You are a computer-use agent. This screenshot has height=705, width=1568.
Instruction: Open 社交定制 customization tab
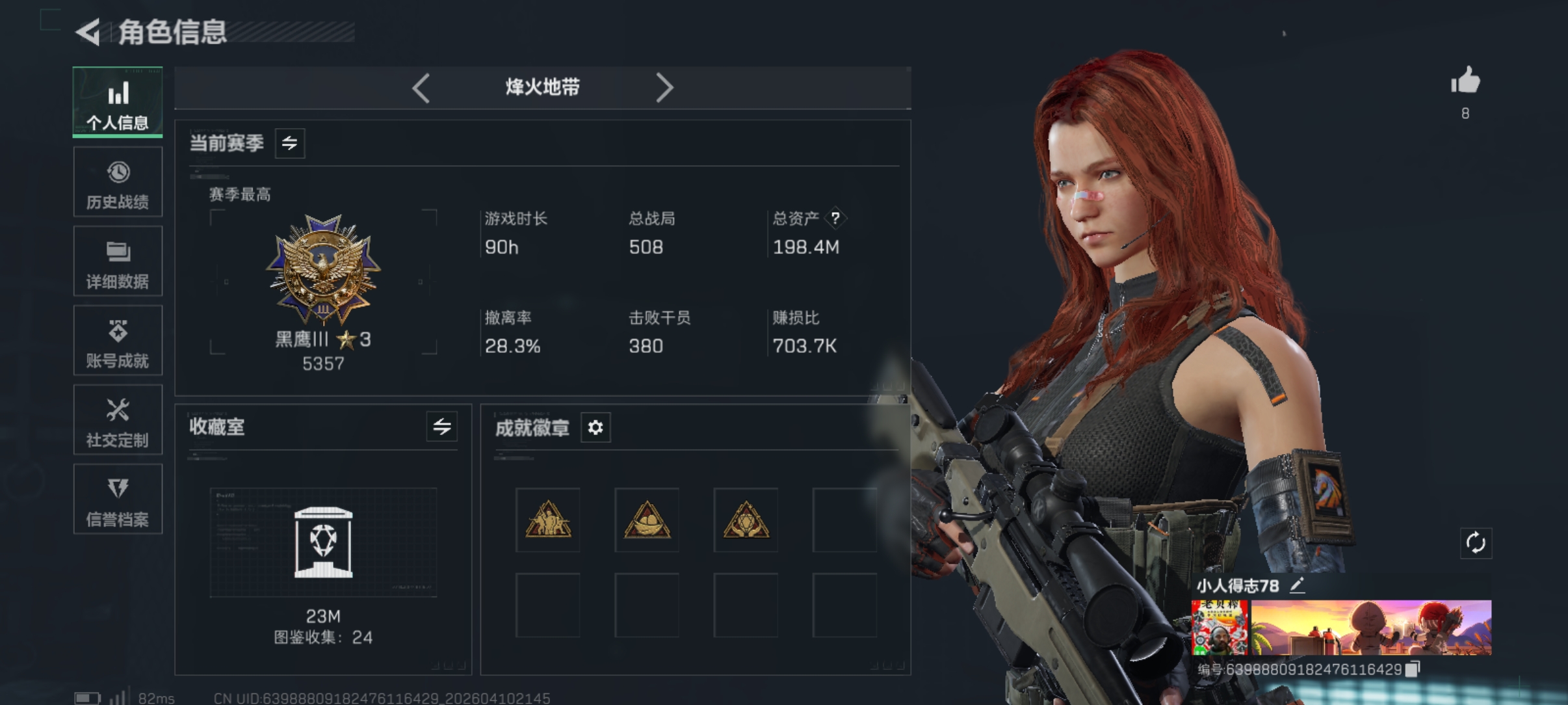tap(118, 420)
